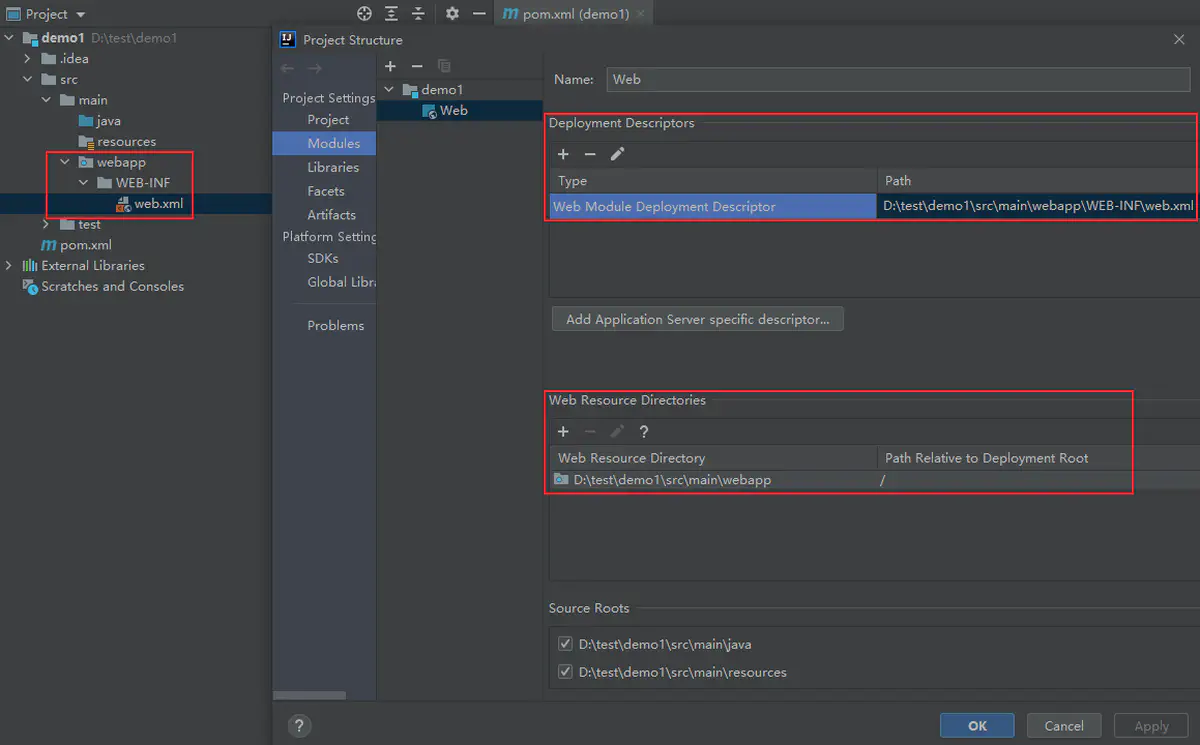The height and width of the screenshot is (745, 1200).
Task: Open Project panel settings gear
Action: click(452, 14)
